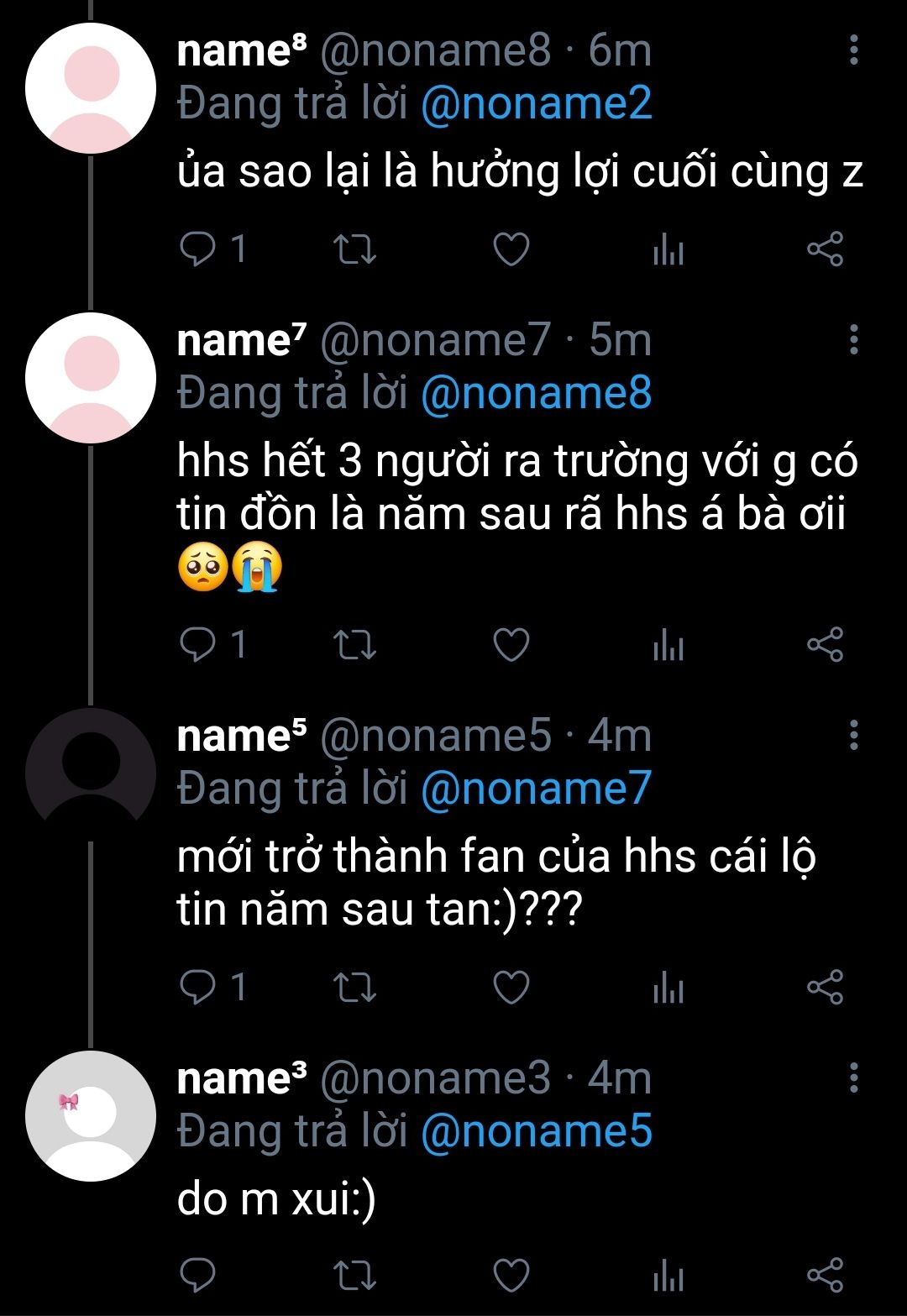Open more options for noname3's tweet
907x1316 pixels.
pos(853,1077)
